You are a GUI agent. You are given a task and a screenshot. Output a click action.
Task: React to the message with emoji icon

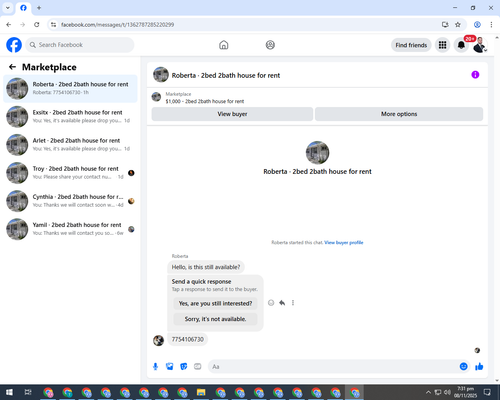[x=271, y=303]
